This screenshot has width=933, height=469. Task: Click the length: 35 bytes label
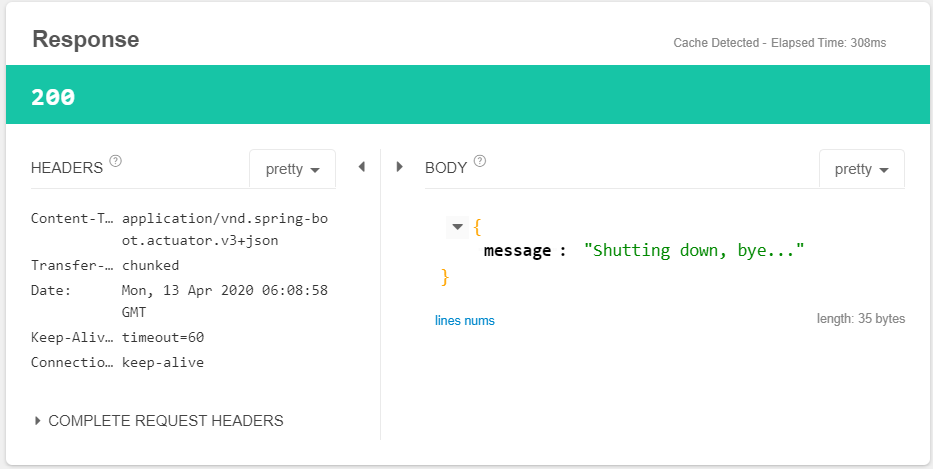tap(860, 319)
